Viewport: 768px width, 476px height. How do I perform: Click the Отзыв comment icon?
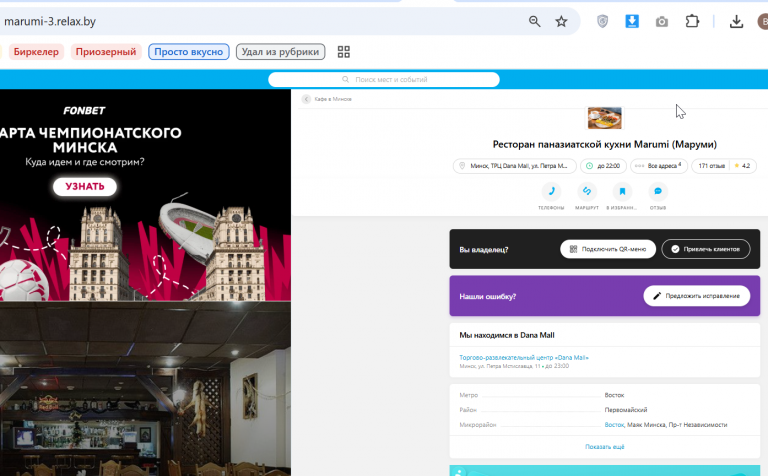658,191
